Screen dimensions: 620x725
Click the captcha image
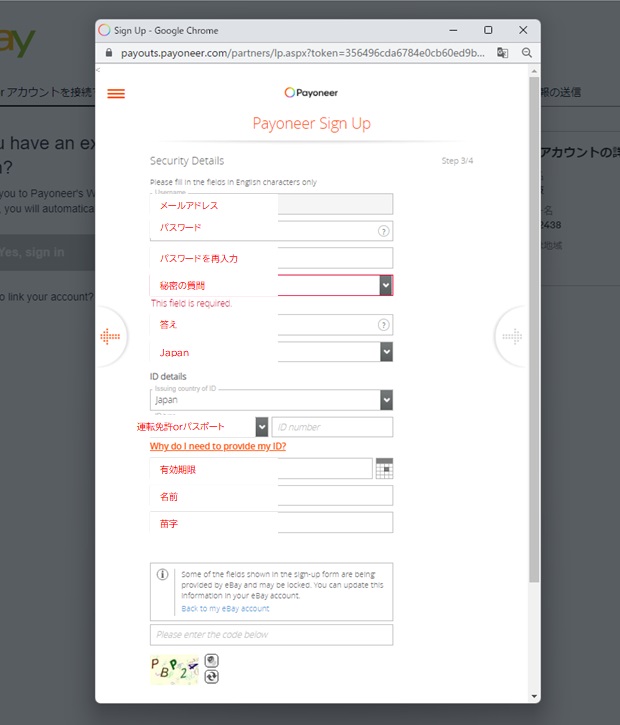[175, 669]
